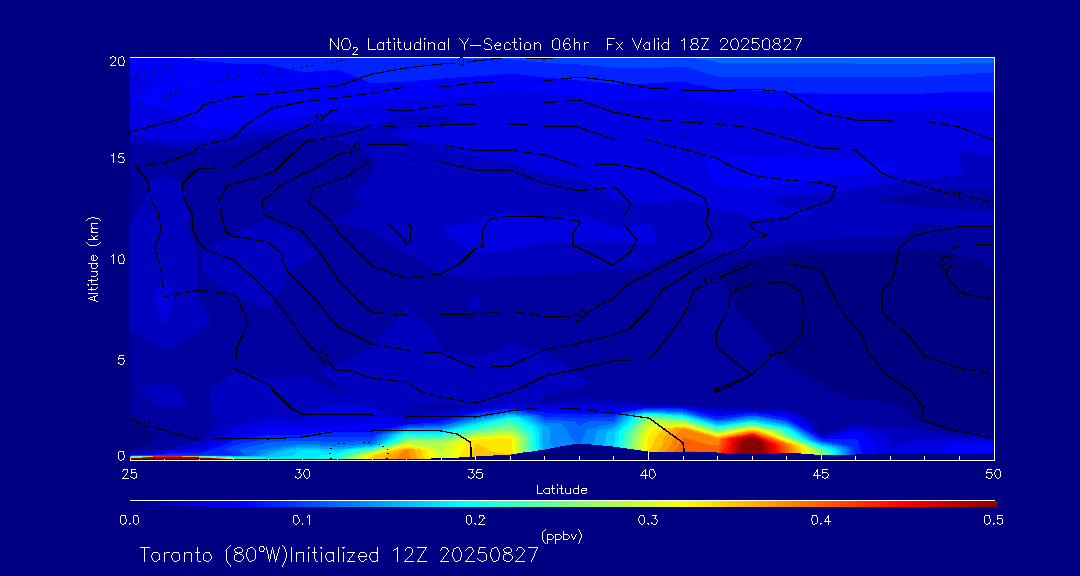Screen dimensions: 1080x576
Task: Click the NO2 Latitudinal Y-Section plot title
Action: tap(565, 44)
